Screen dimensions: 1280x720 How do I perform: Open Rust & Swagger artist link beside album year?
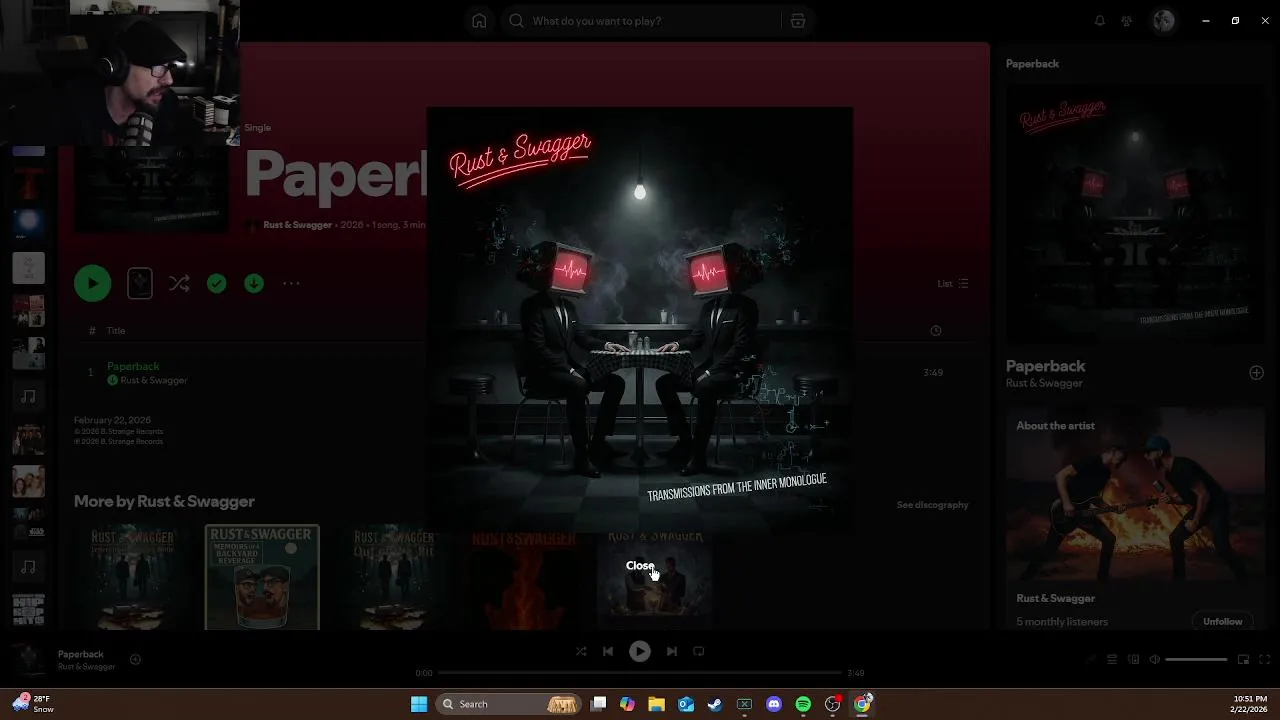pos(297,225)
